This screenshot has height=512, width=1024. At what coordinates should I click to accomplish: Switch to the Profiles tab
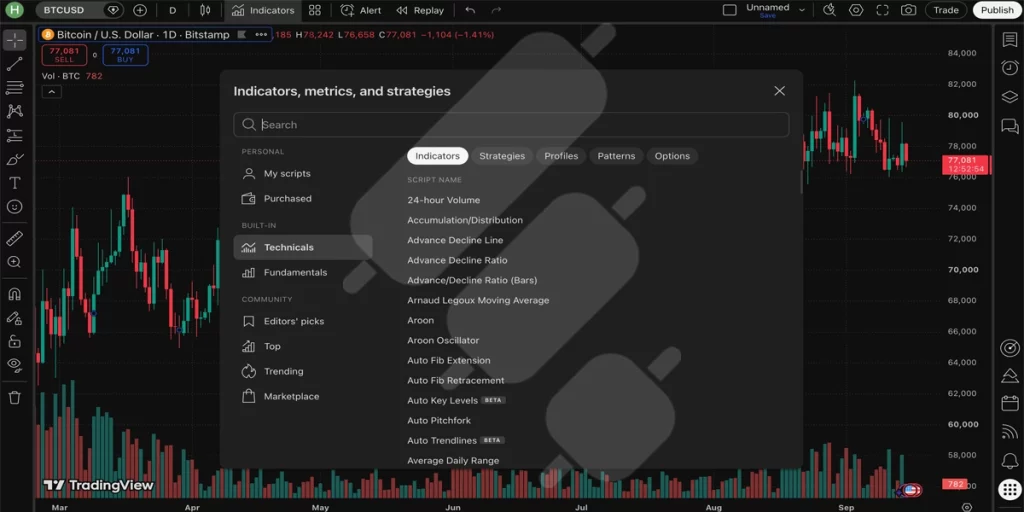(x=561, y=156)
